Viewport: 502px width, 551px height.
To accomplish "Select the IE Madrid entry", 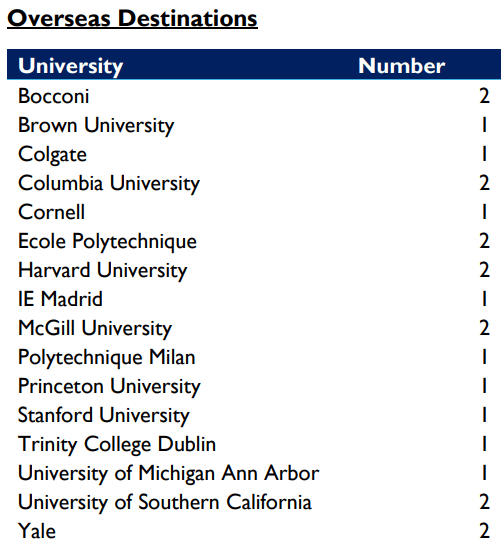I will 60,299.
